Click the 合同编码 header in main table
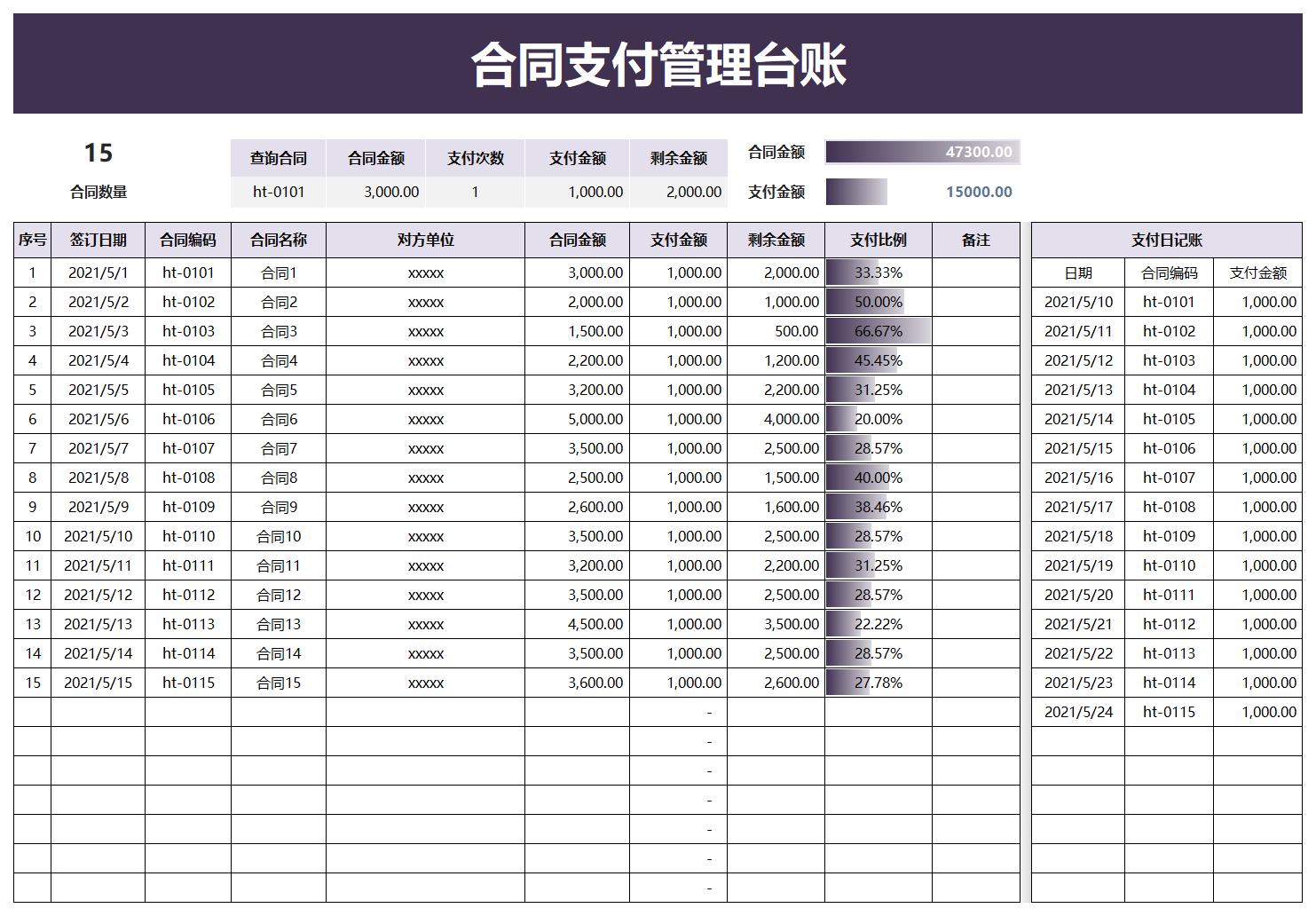This screenshot has height=916, width=1316. pyautogui.click(x=188, y=240)
